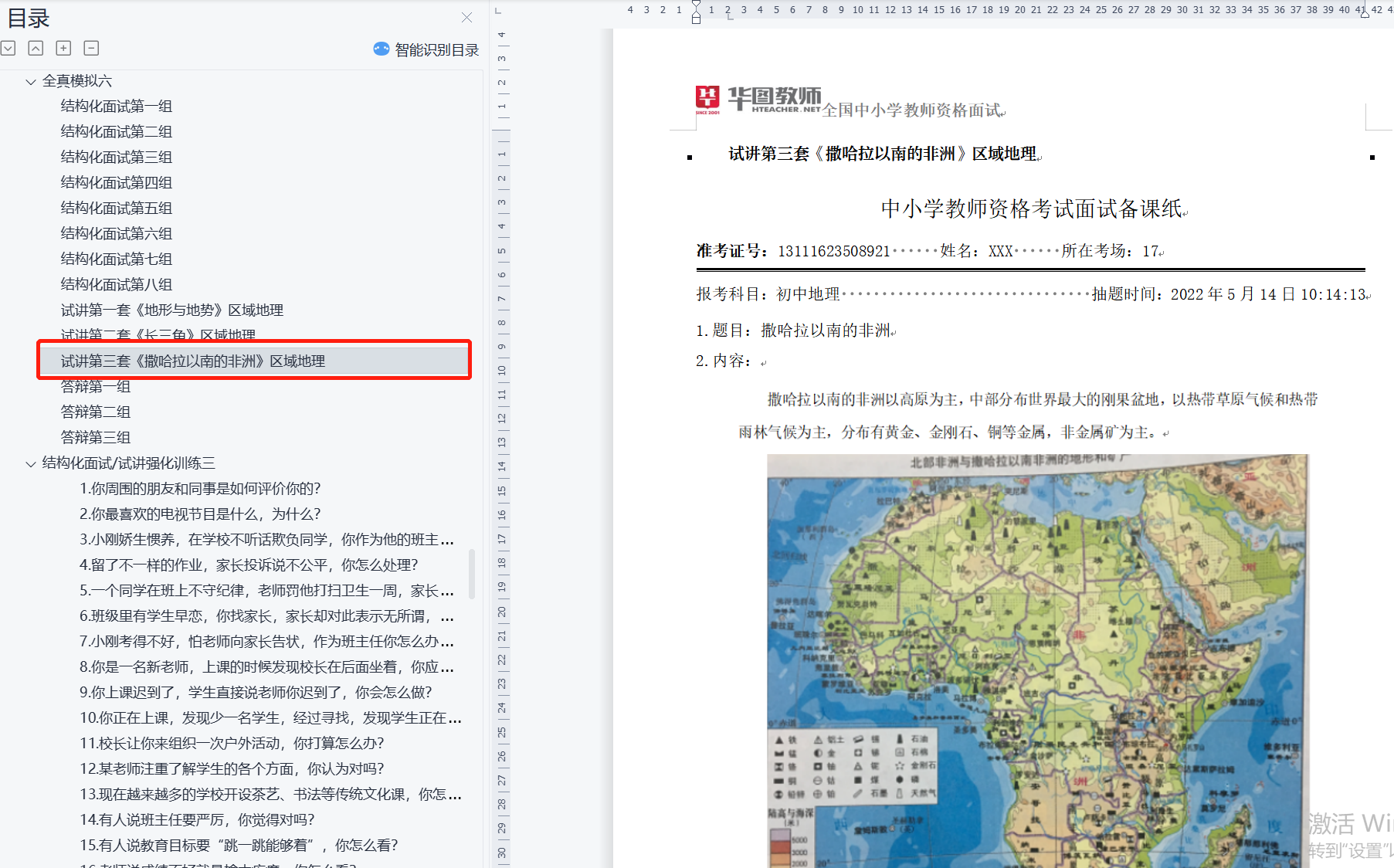1394x868 pixels.
Task: Click the highlighted 试讲第三套《撒哈拉以南的非洲》 entry
Action: click(x=193, y=361)
